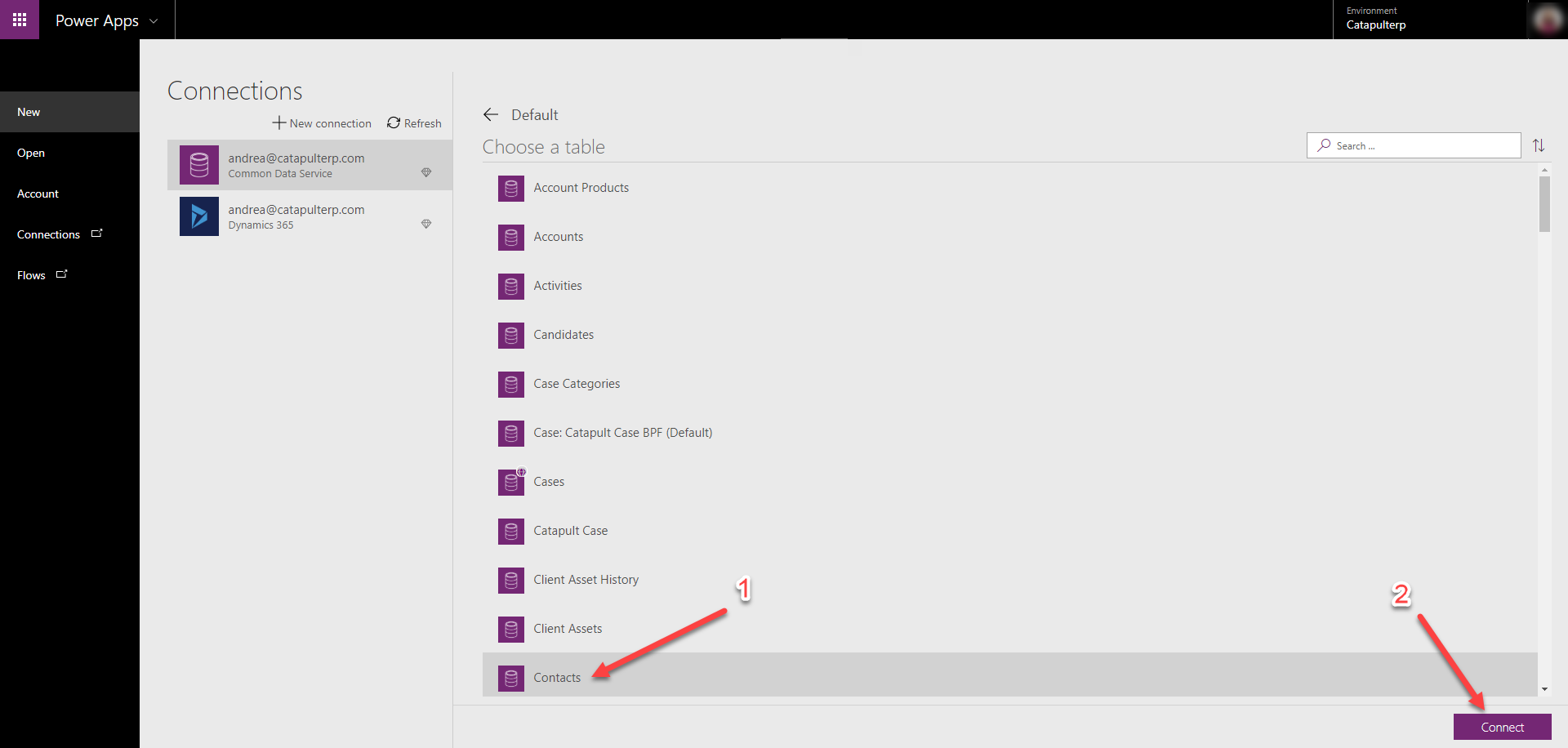
Task: Select the Catapult Case table
Action: click(1010, 531)
